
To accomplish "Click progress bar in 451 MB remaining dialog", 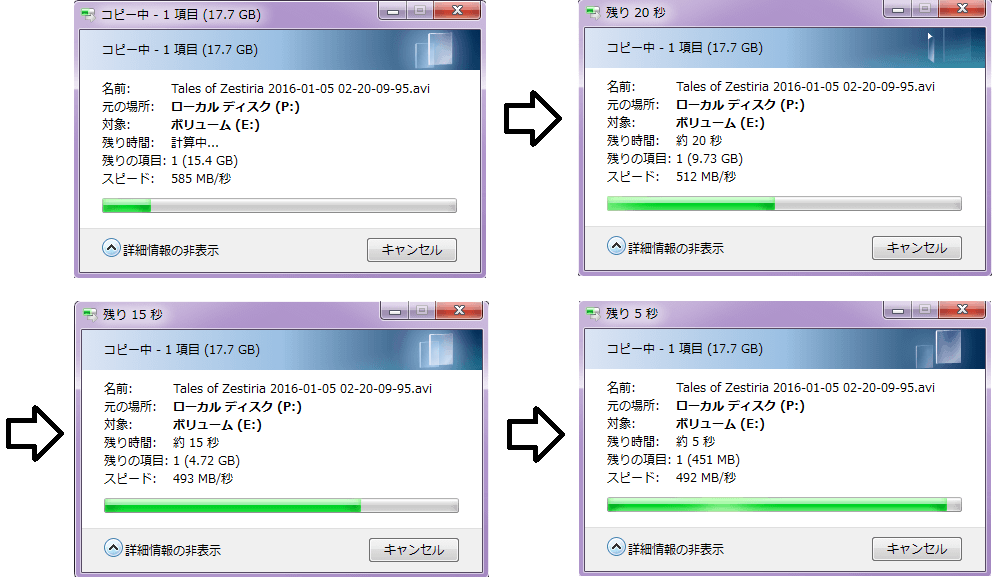I will pyautogui.click(x=784, y=505).
